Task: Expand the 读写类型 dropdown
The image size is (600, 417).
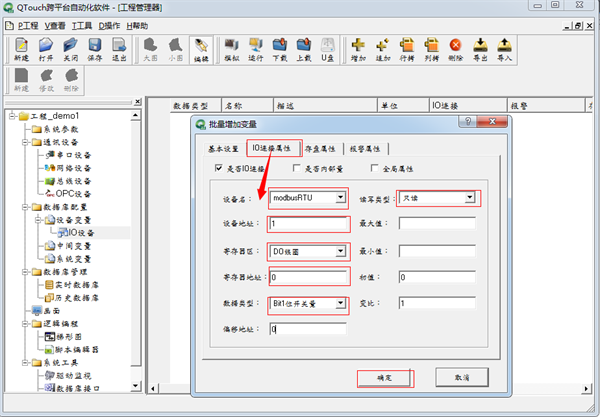Action: tap(470, 198)
